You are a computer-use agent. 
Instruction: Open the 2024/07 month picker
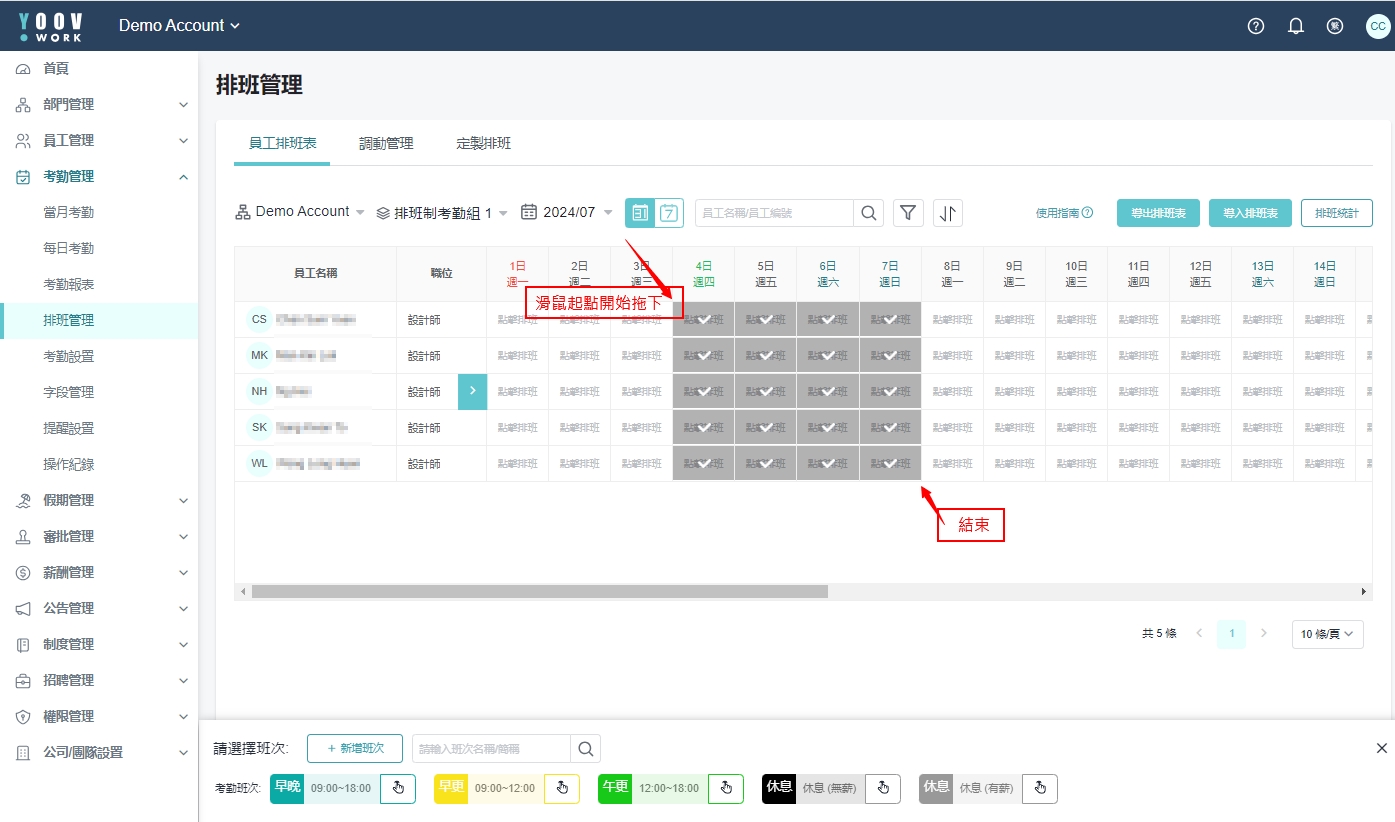(567, 212)
